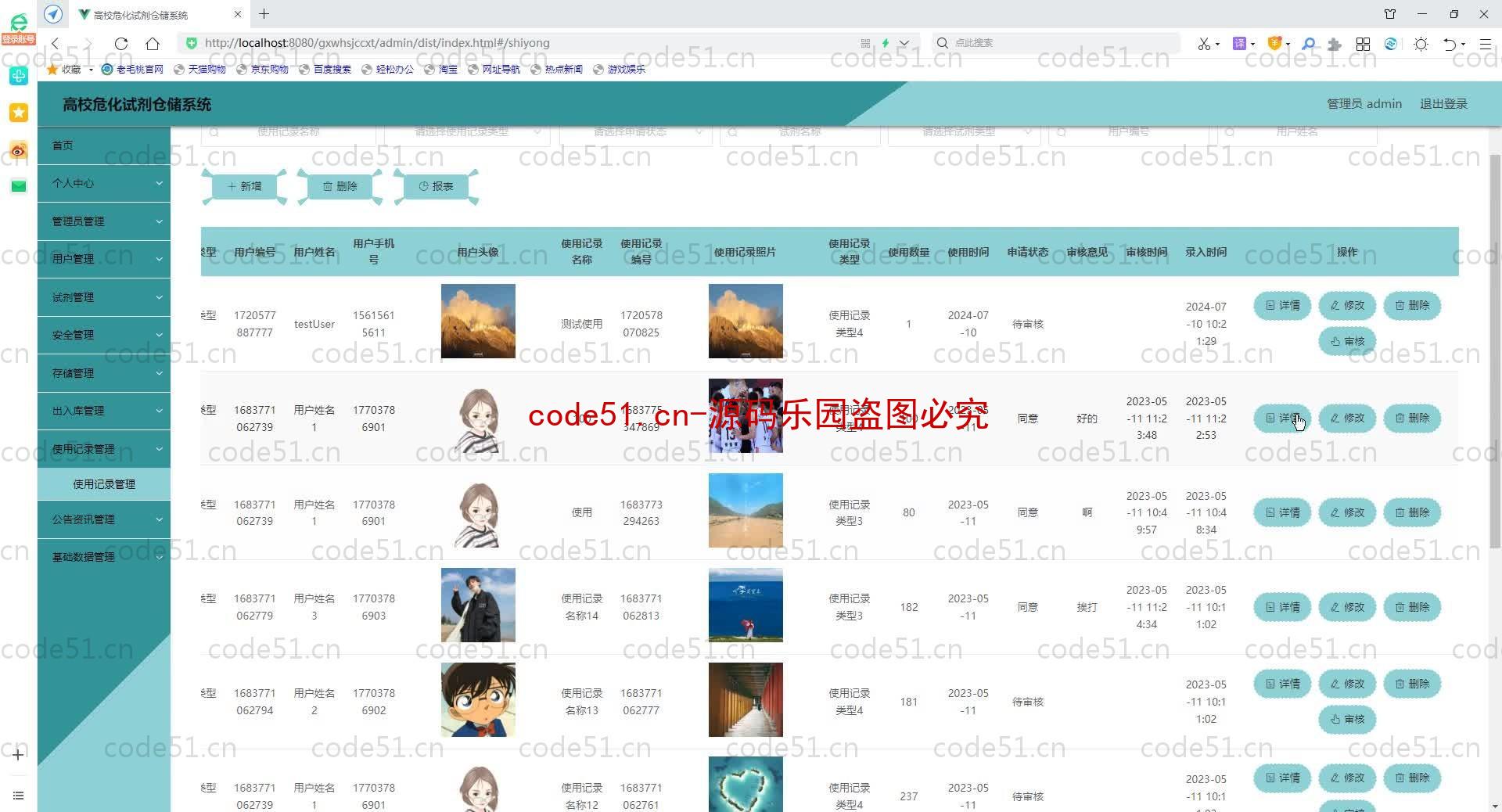Open 详情 for record 1683775347869
This screenshot has width=1502, height=812.
pyautogui.click(x=1282, y=419)
